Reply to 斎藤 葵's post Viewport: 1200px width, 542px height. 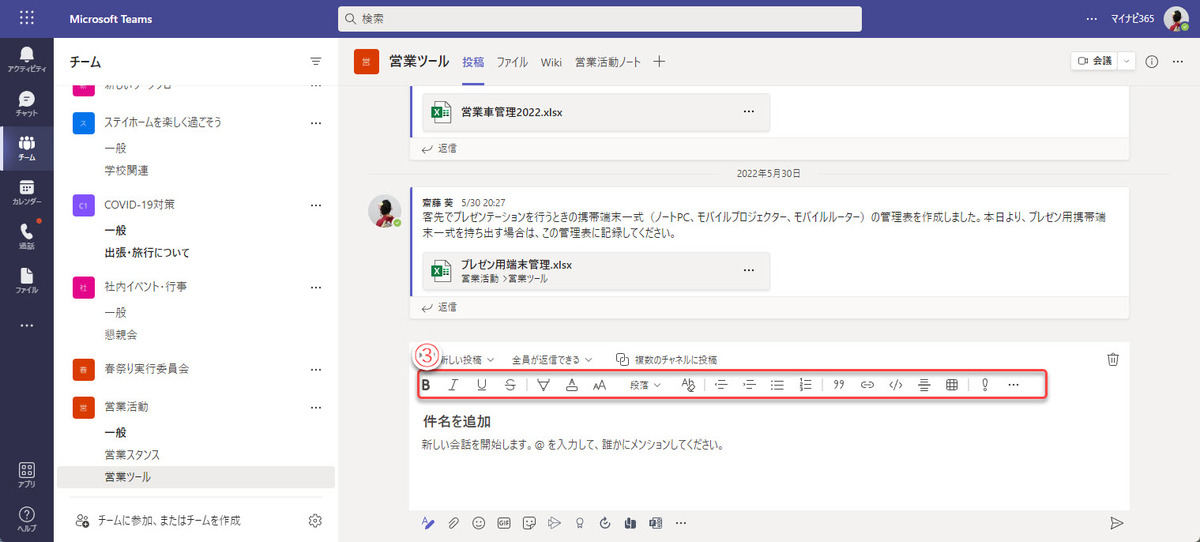pyautogui.click(x=440, y=307)
